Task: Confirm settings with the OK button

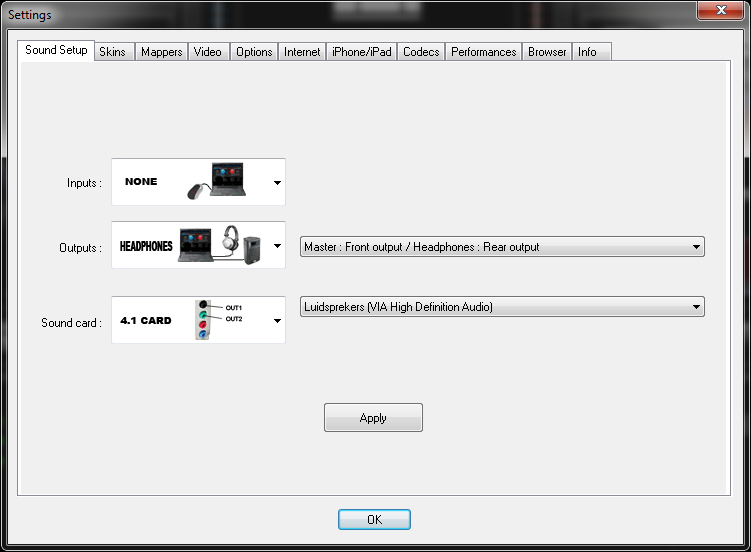Action: (x=374, y=520)
